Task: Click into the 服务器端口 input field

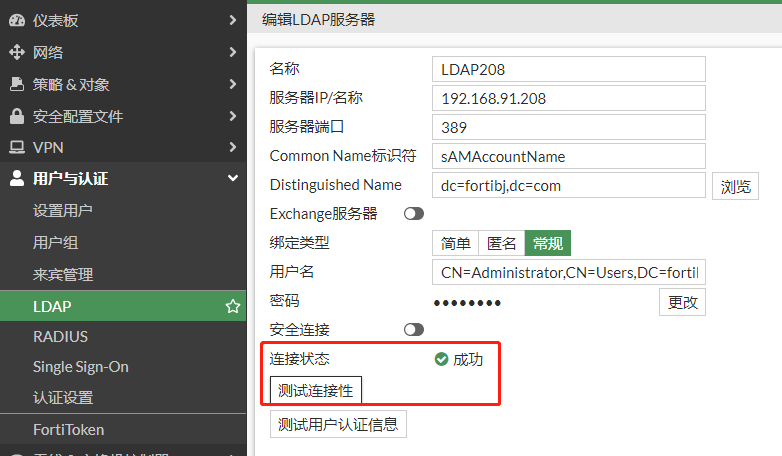Action: pos(568,128)
